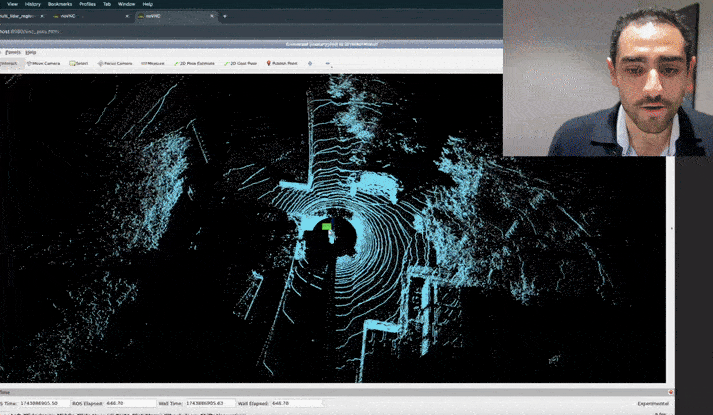Click the minus icon to remove tool
713x415 pixels.
click(328, 63)
